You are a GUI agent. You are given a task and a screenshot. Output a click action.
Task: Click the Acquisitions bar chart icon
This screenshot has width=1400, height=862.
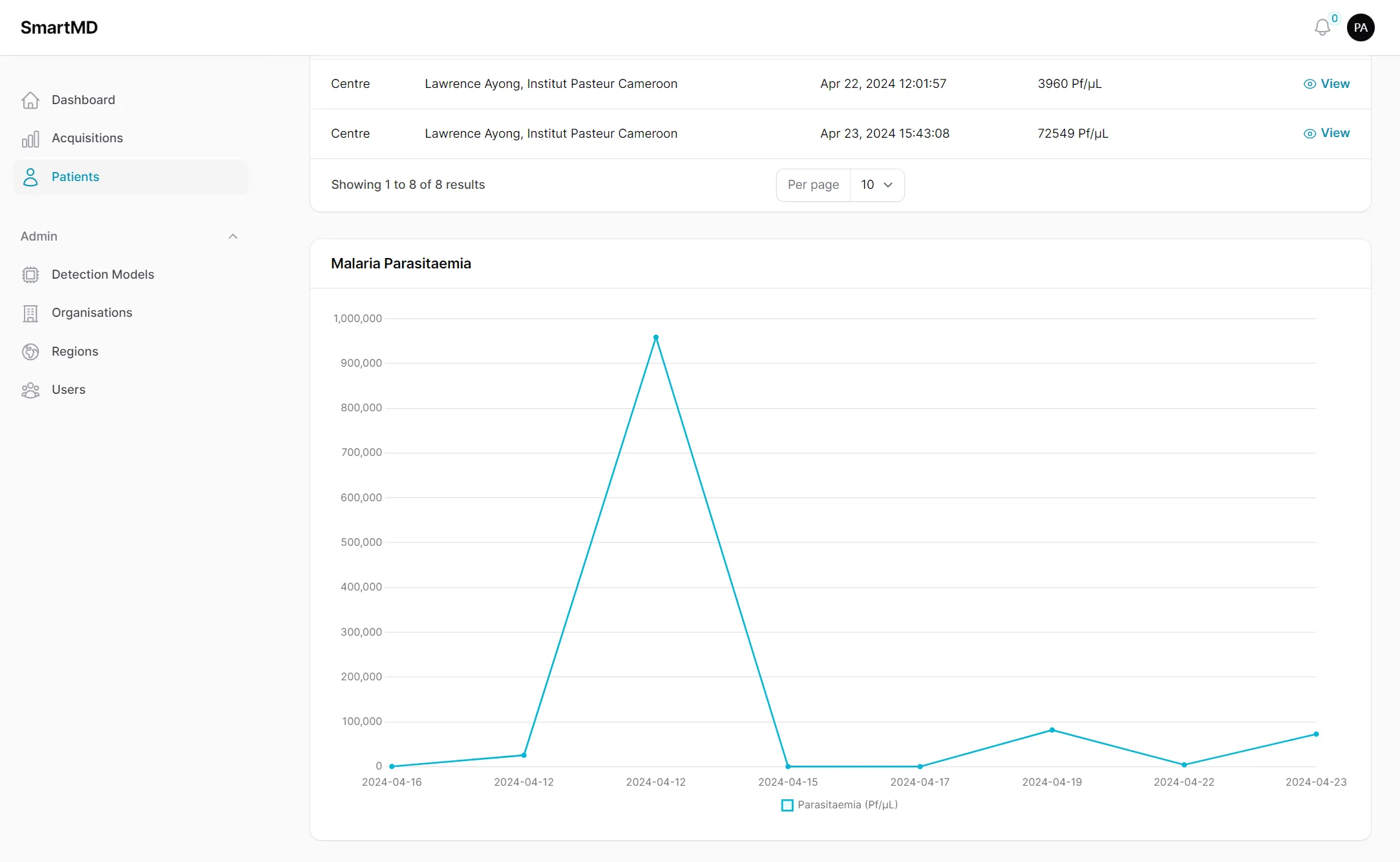tap(30, 138)
